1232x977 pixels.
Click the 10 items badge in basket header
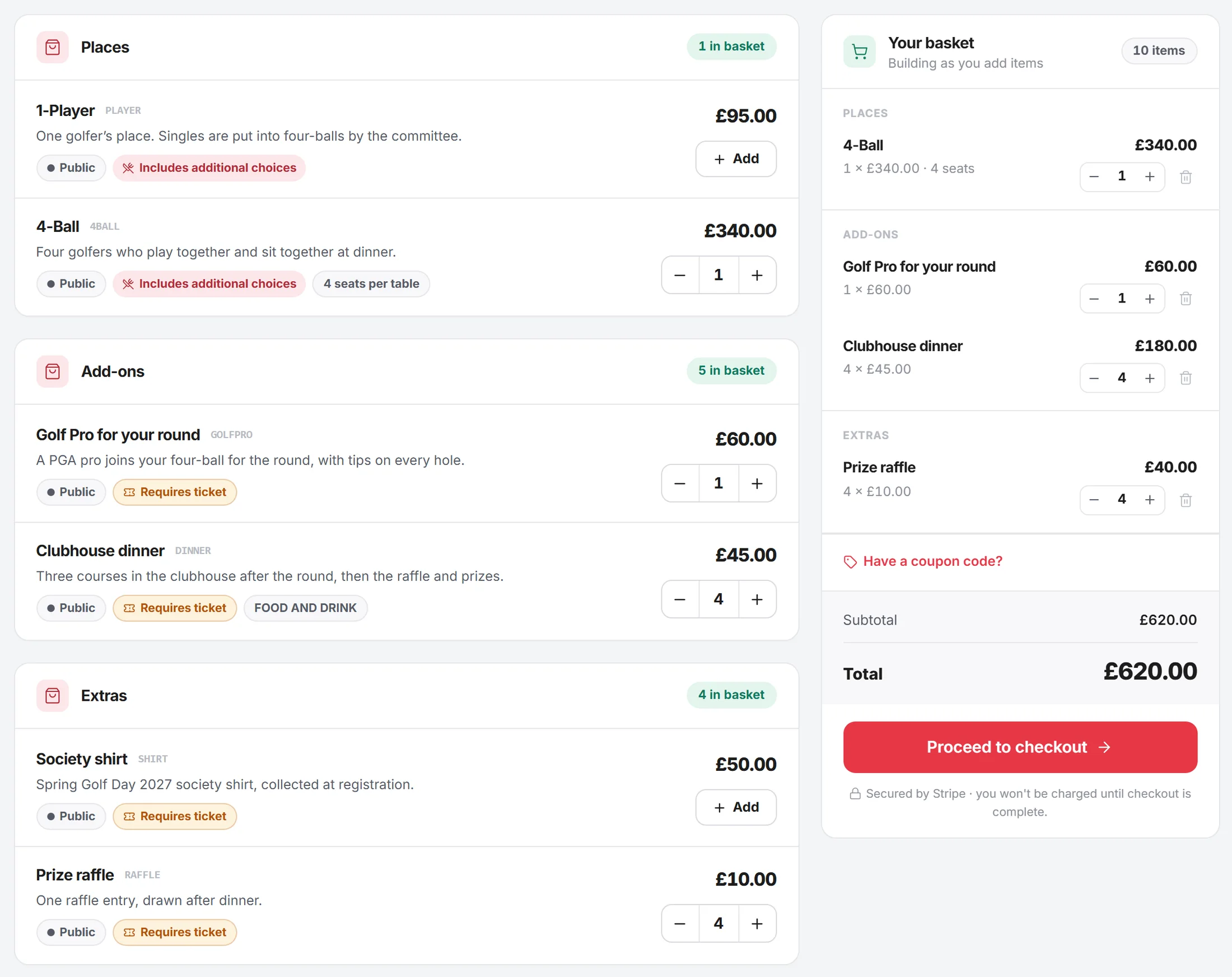coord(1159,51)
